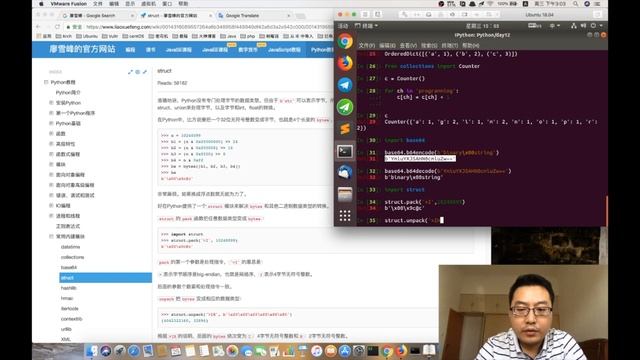Open JavaScript教程 in the site header
Image resolution: width=640 pixels, height=360 pixels.
click(284, 50)
